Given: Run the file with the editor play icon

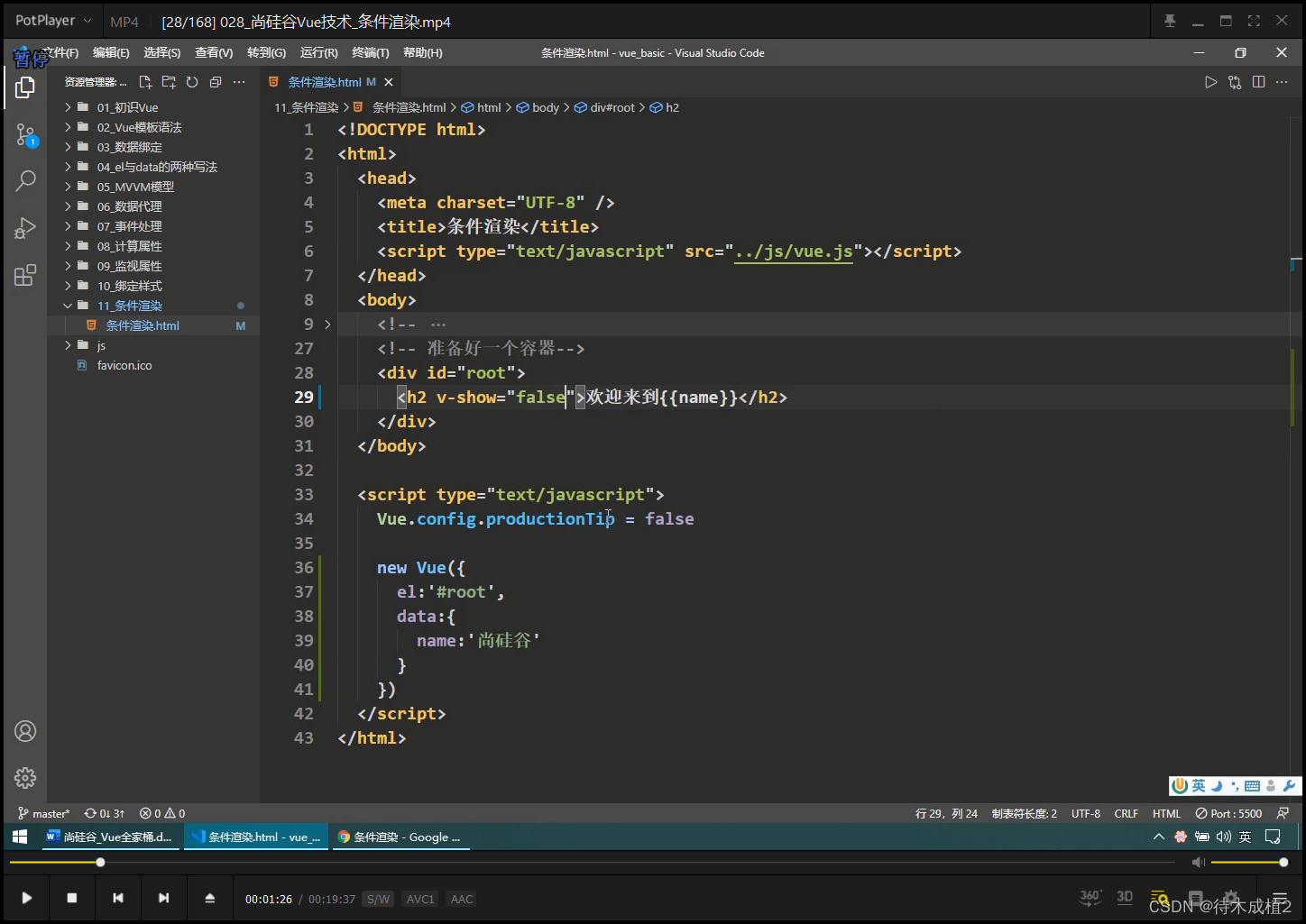Looking at the screenshot, I should [x=1210, y=82].
